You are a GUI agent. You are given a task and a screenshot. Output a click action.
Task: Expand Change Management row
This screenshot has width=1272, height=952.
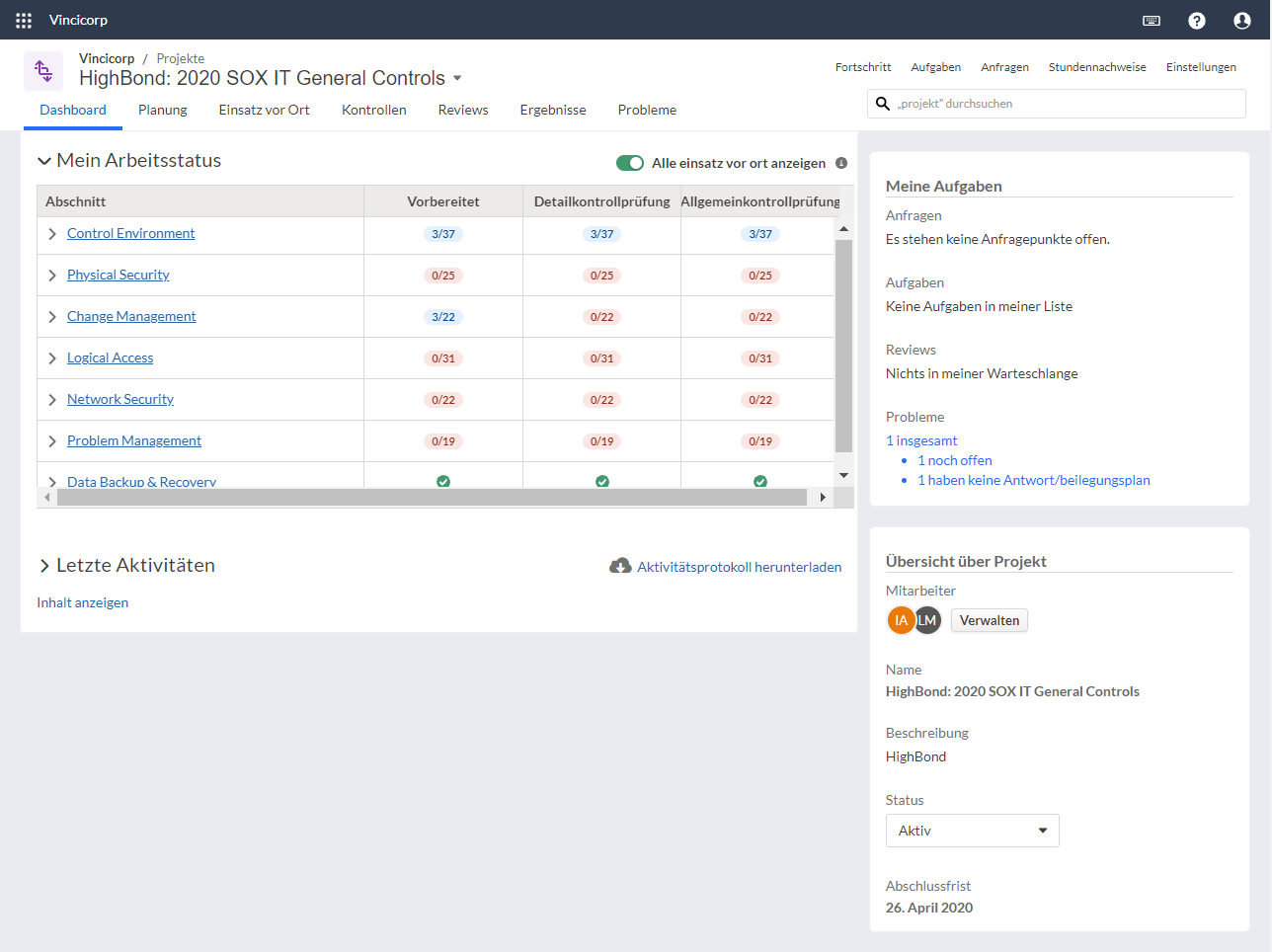pos(52,317)
